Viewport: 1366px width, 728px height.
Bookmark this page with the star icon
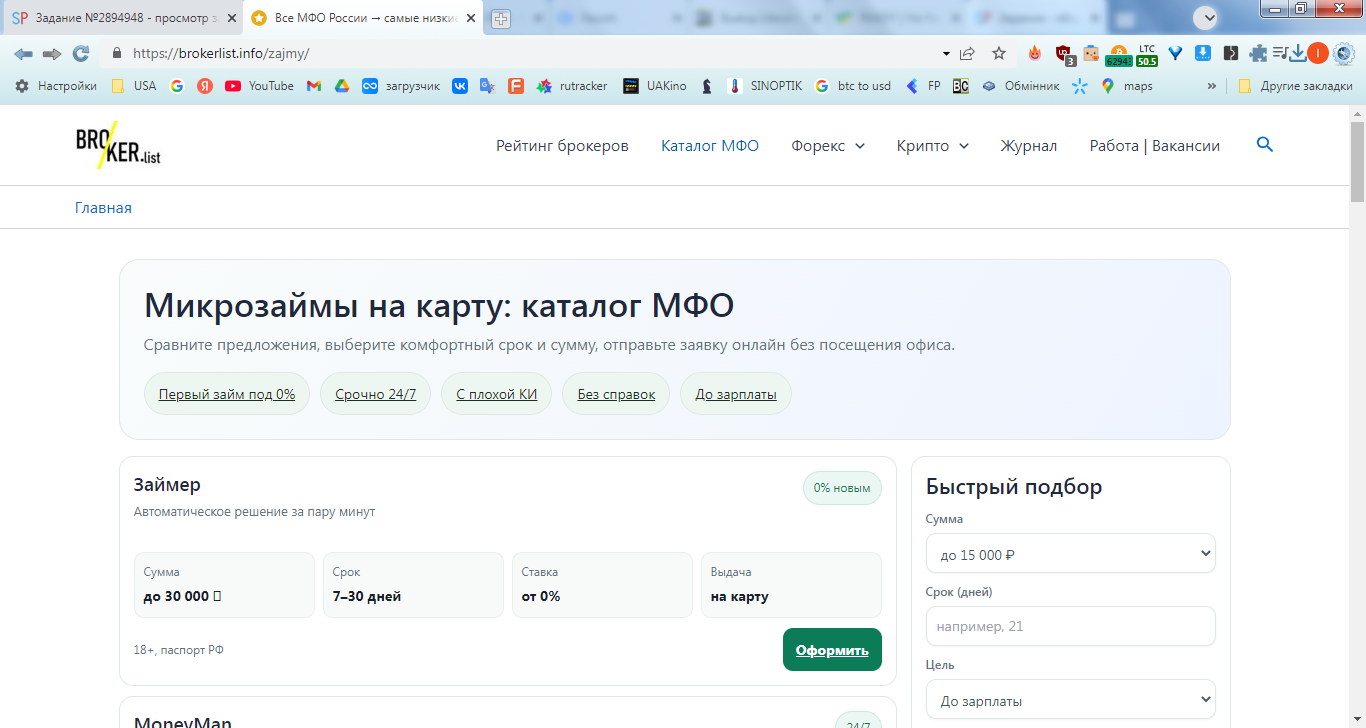click(x=999, y=54)
